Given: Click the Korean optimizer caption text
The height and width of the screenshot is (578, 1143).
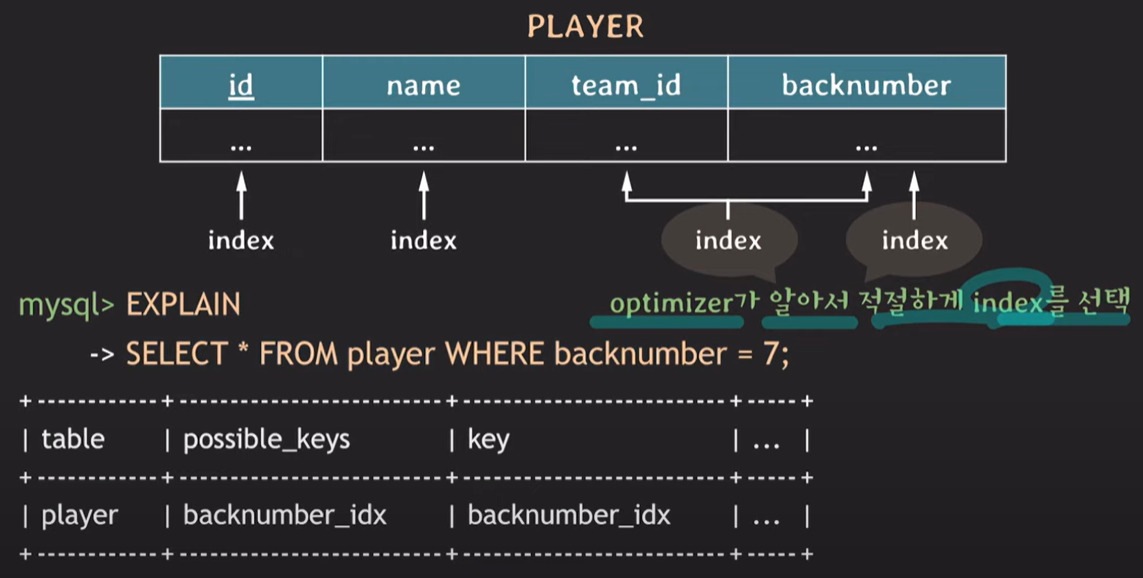Looking at the screenshot, I should [x=870, y=302].
